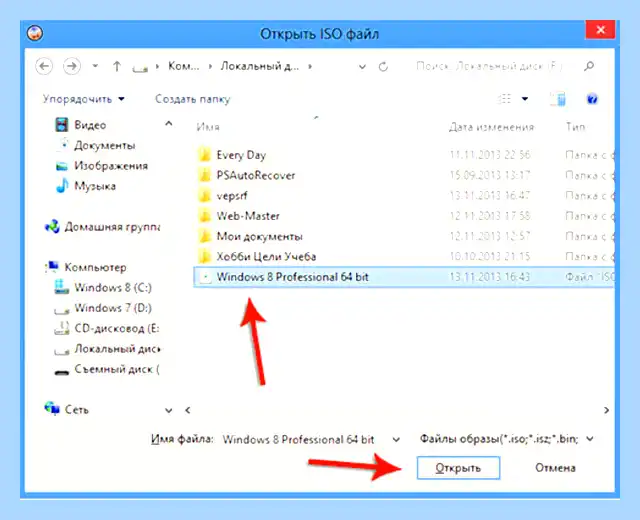Click the date 13.11.2013 16:43 cell
Screen dimensions: 640x520
pos(489,277)
